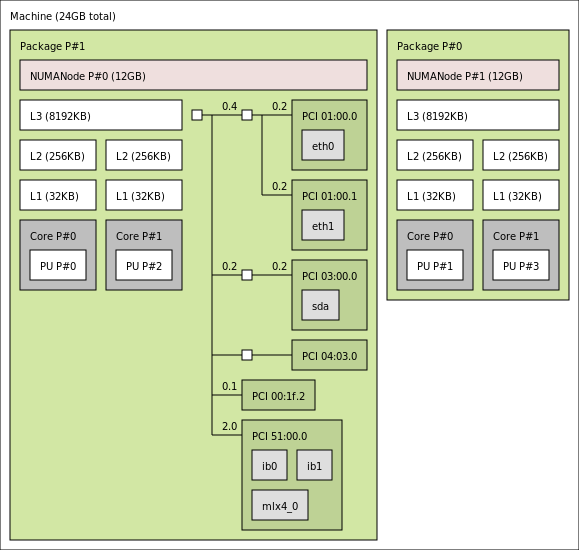Click the host bridge square beside L3

coord(197,115)
